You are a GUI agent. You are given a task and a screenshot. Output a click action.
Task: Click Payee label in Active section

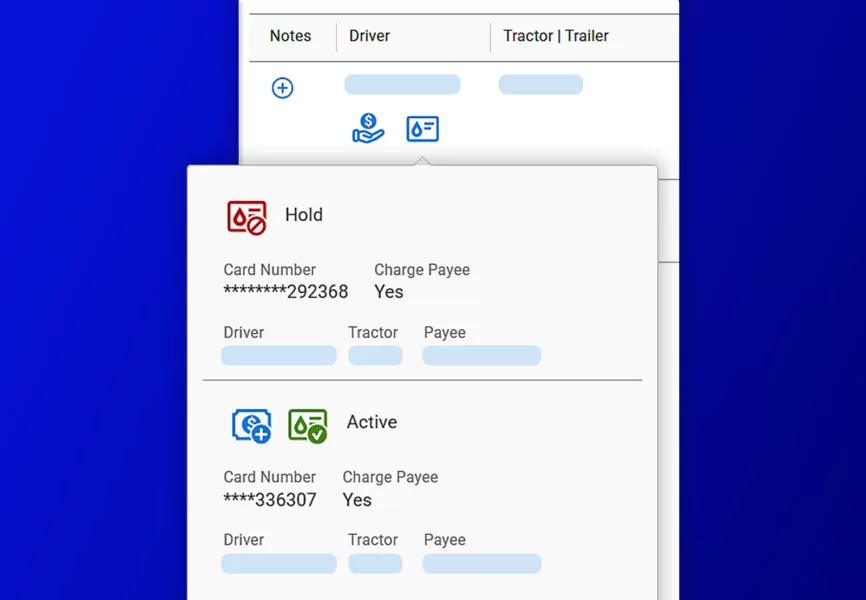445,540
